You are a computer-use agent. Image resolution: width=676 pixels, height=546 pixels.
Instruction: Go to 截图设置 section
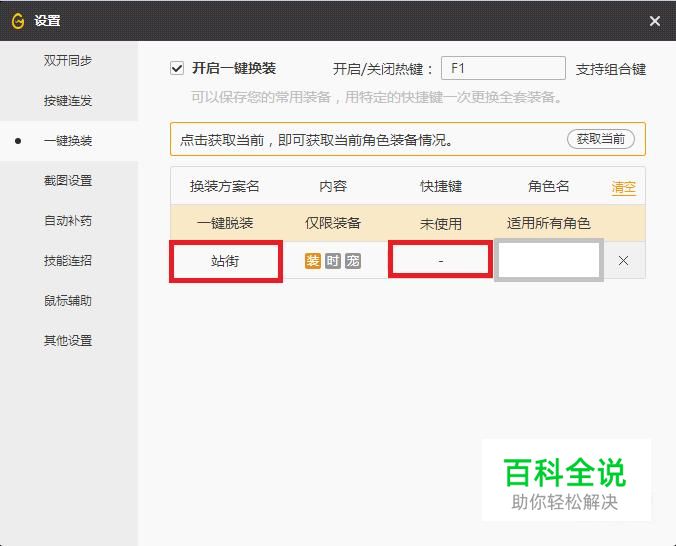click(x=68, y=181)
